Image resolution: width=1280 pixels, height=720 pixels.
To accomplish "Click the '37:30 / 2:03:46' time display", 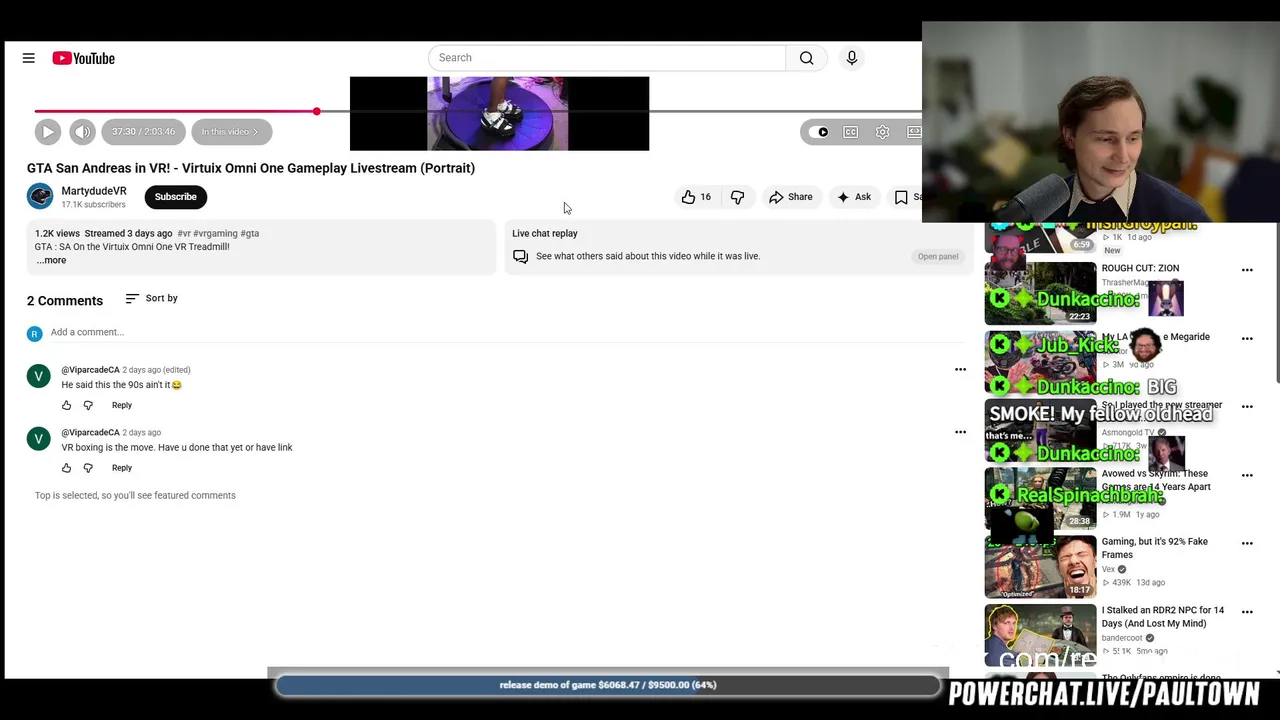I will coord(143,132).
